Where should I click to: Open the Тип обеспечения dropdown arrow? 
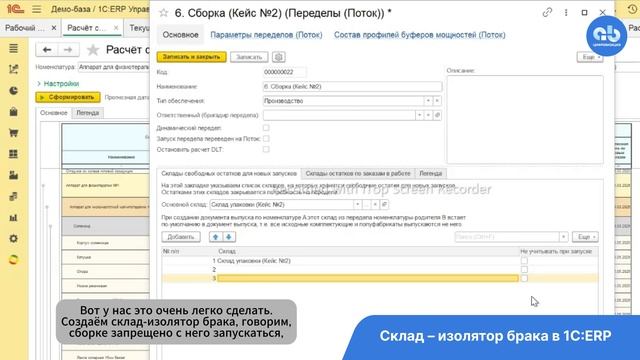point(428,101)
